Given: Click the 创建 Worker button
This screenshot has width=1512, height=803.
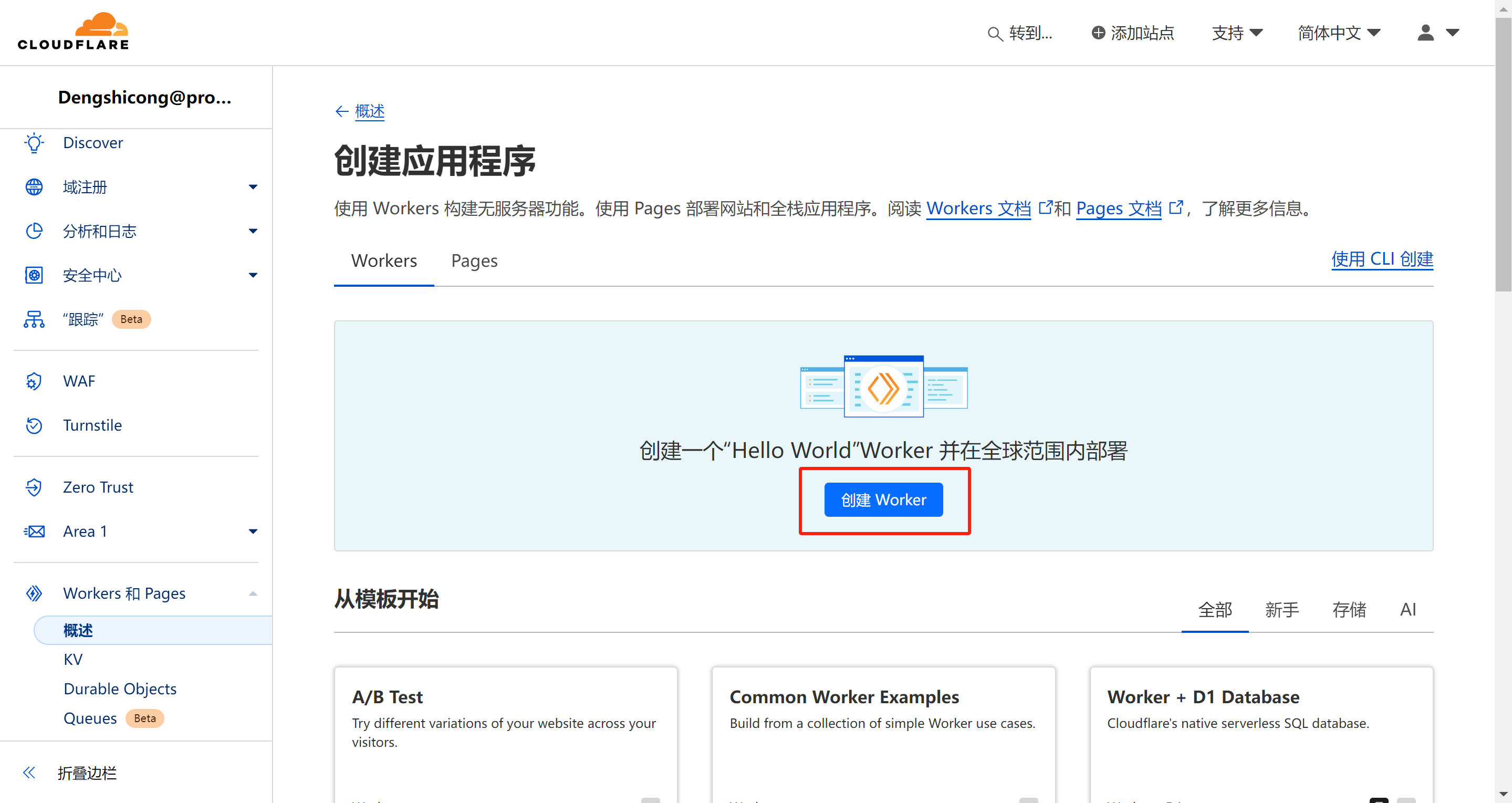Looking at the screenshot, I should pos(883,499).
